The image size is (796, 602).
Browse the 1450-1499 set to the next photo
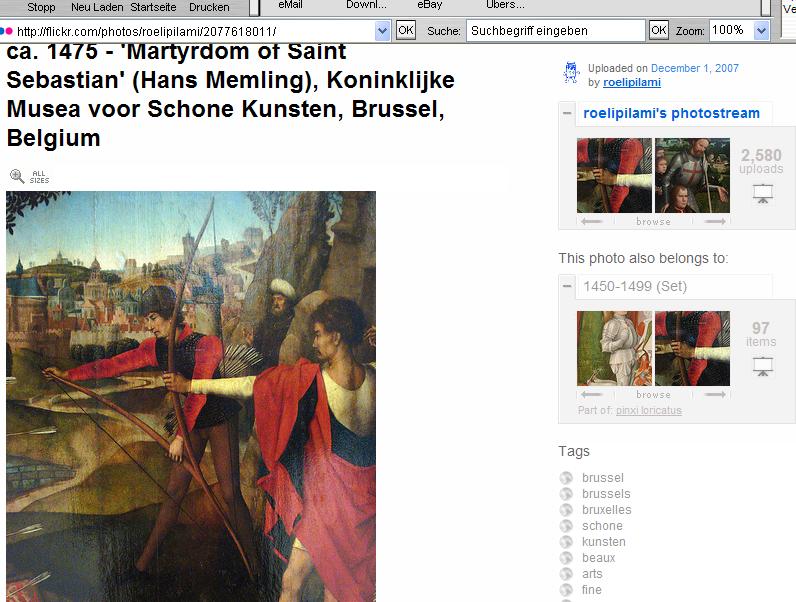[715, 394]
